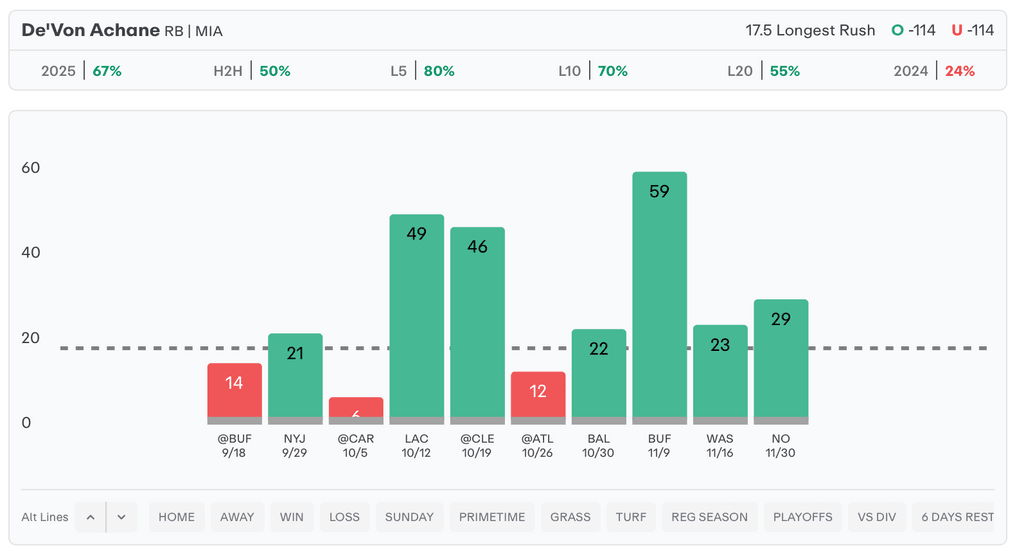Toggle the PLAYOFFS filter
The height and width of the screenshot is (559, 1024).
[x=802, y=517]
